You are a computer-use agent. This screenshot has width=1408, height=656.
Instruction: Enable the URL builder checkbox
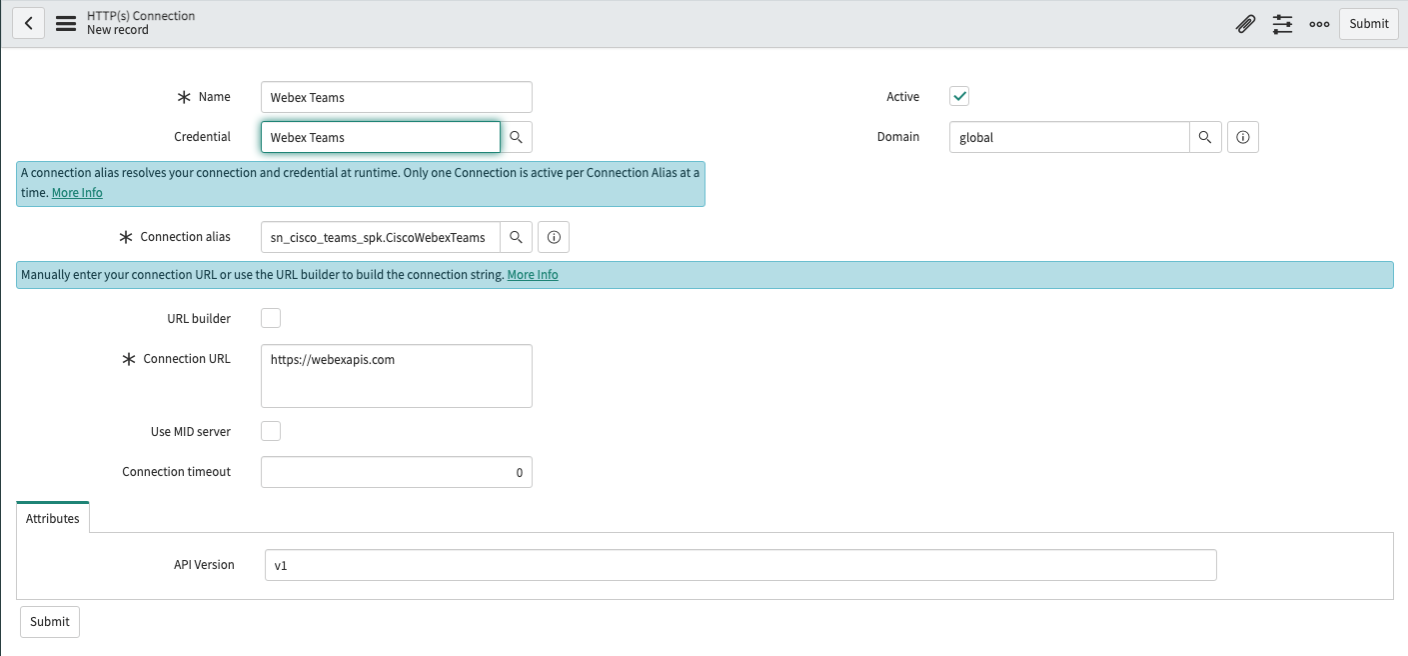pos(271,318)
